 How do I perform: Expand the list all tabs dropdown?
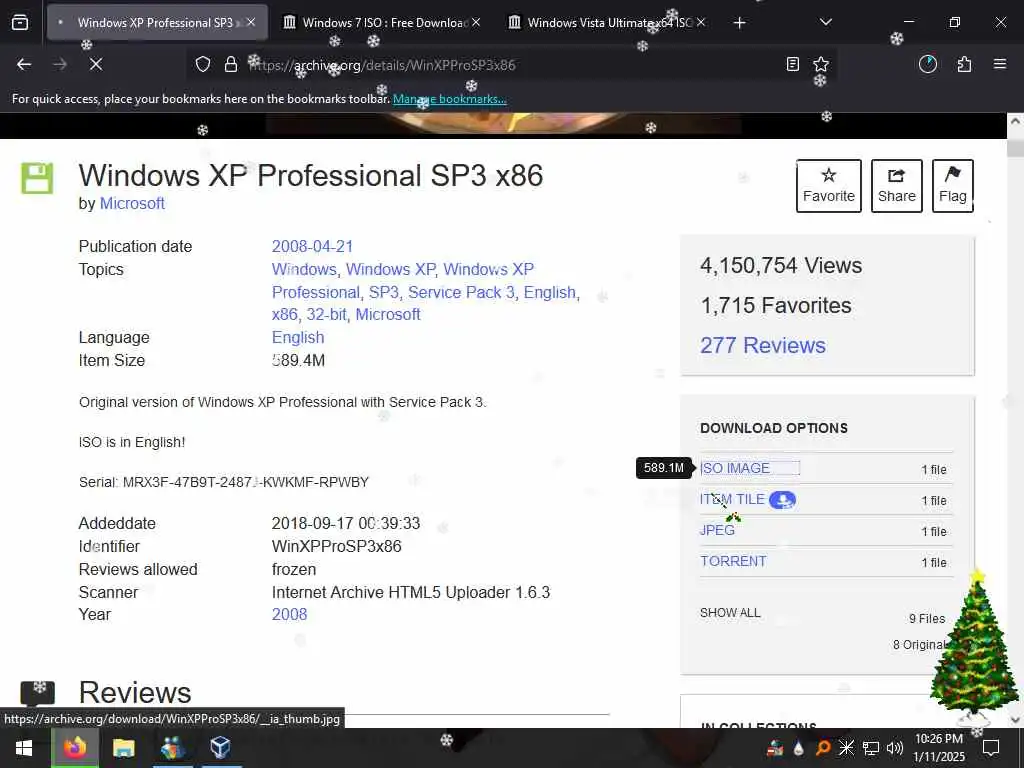(x=825, y=22)
